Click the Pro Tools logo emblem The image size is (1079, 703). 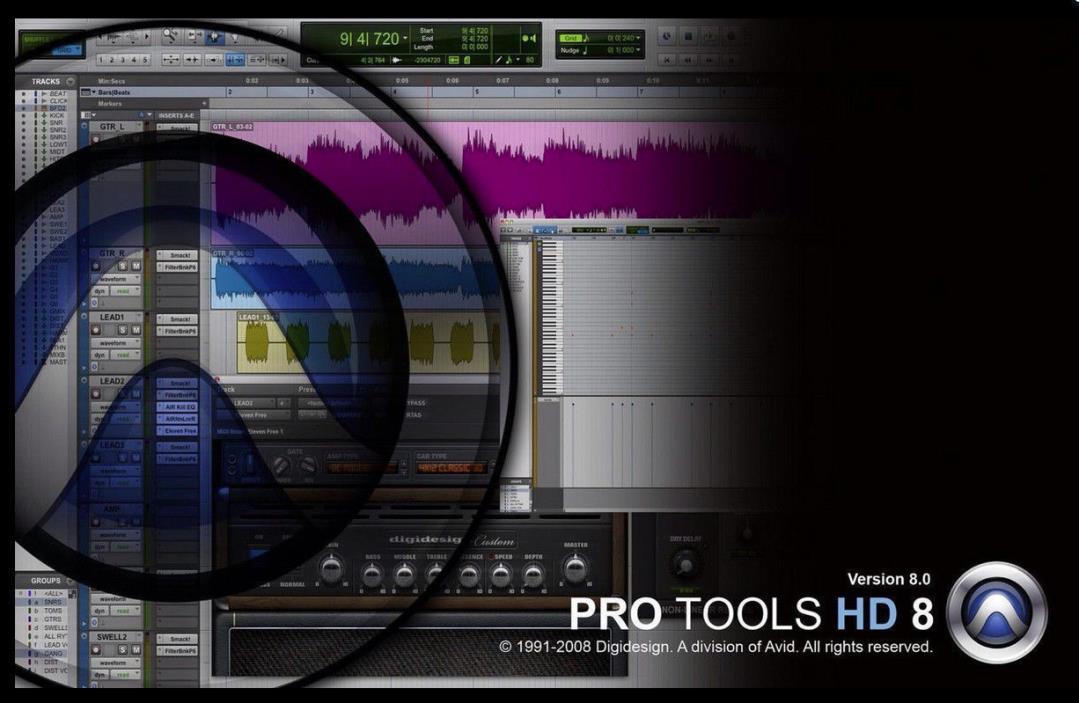(996, 612)
